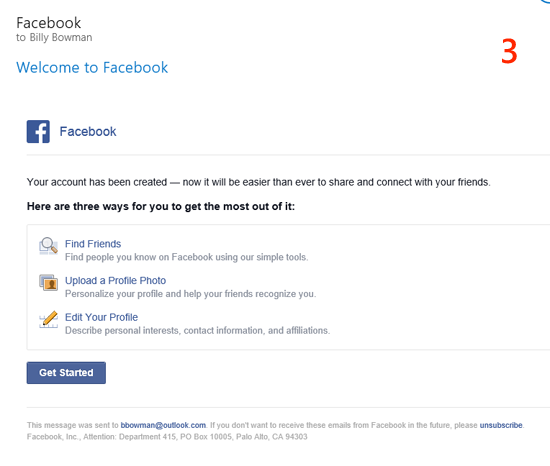Screen dimensions: 550x466
Task: Open the Edit Your Profile link
Action: [x=101, y=317]
